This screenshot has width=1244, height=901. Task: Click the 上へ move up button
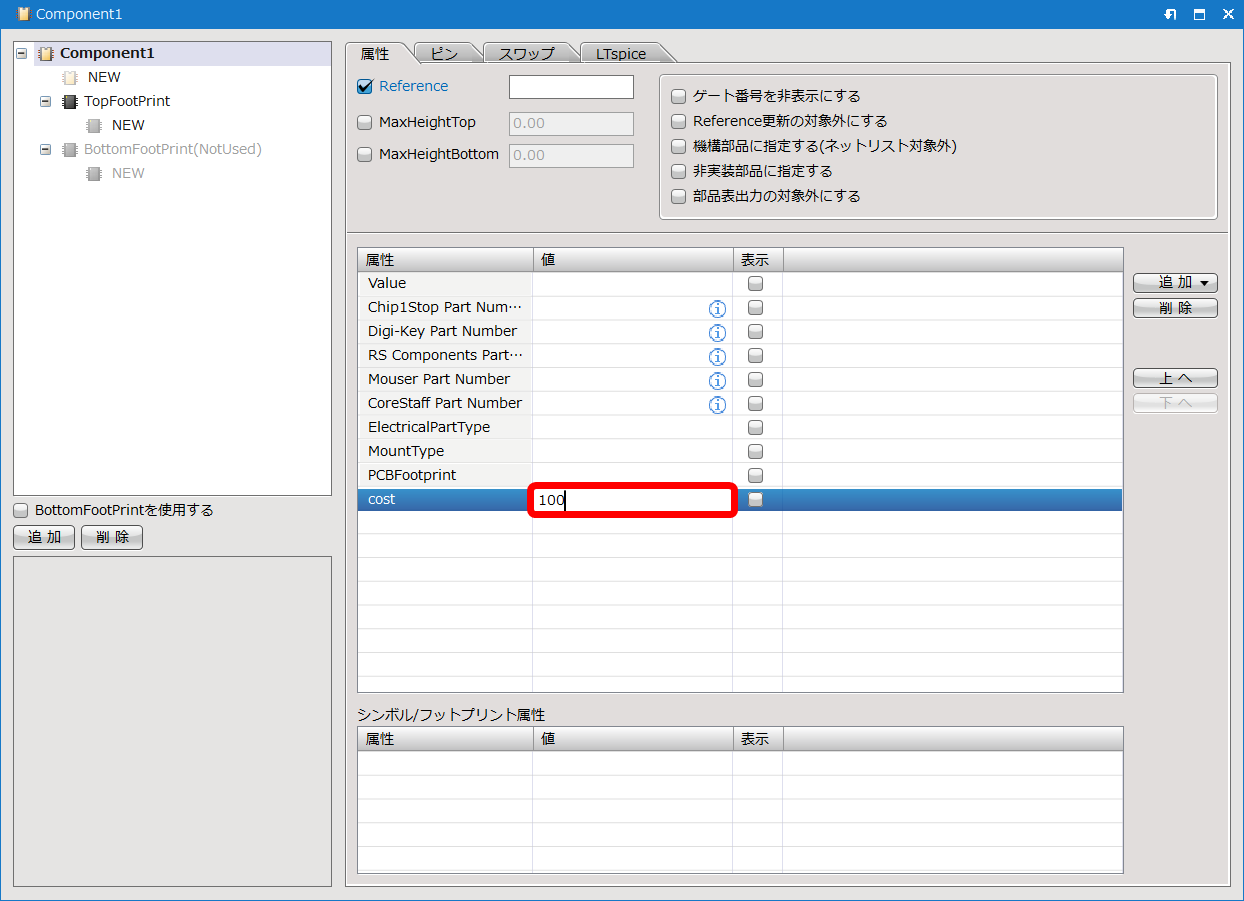pyautogui.click(x=1175, y=378)
